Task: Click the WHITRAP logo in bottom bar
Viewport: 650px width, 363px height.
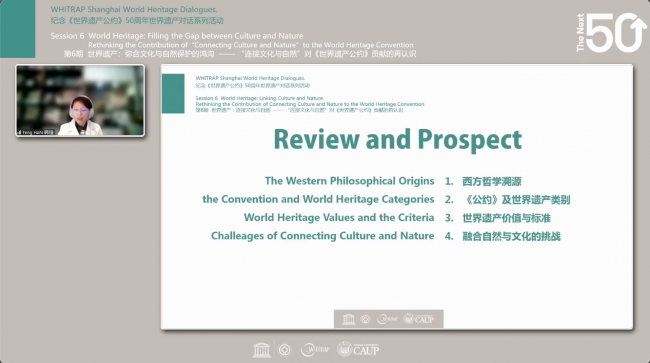Action: click(x=315, y=350)
